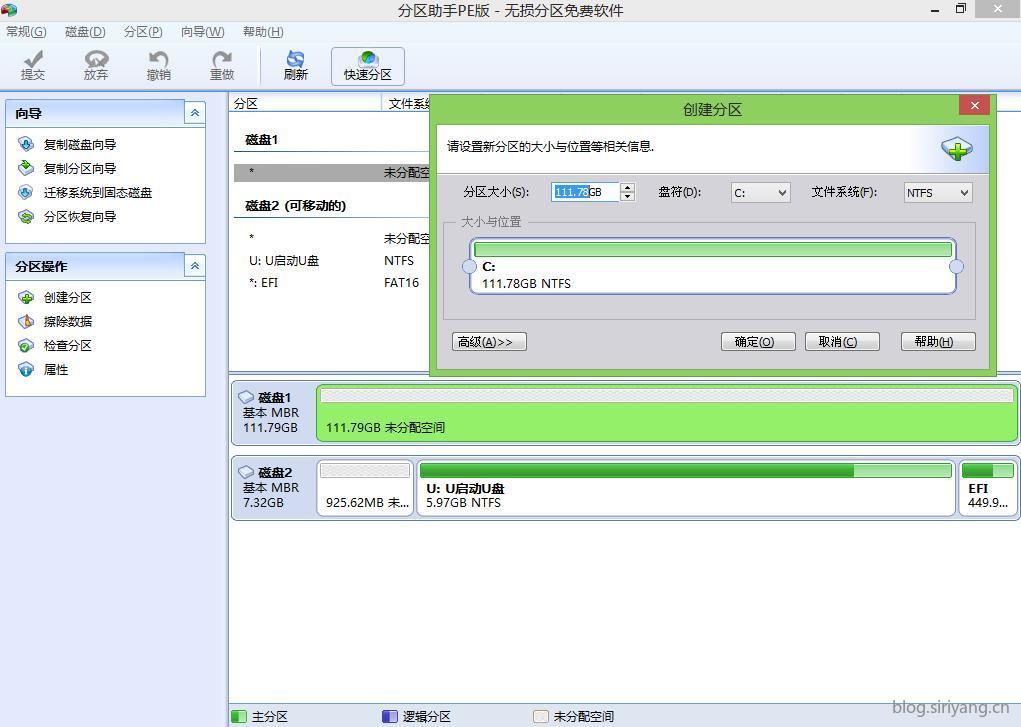Click the 分区大小 size input field
Image resolution: width=1021 pixels, height=727 pixels.
pyautogui.click(x=586, y=192)
